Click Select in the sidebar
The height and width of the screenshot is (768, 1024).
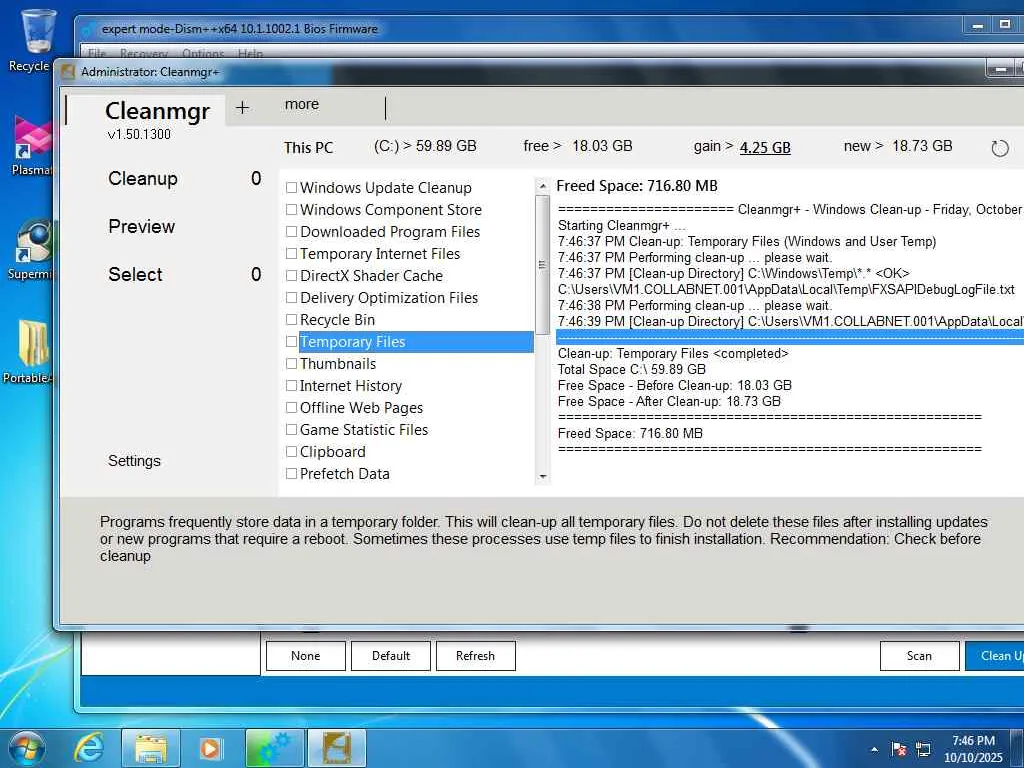[x=135, y=274]
